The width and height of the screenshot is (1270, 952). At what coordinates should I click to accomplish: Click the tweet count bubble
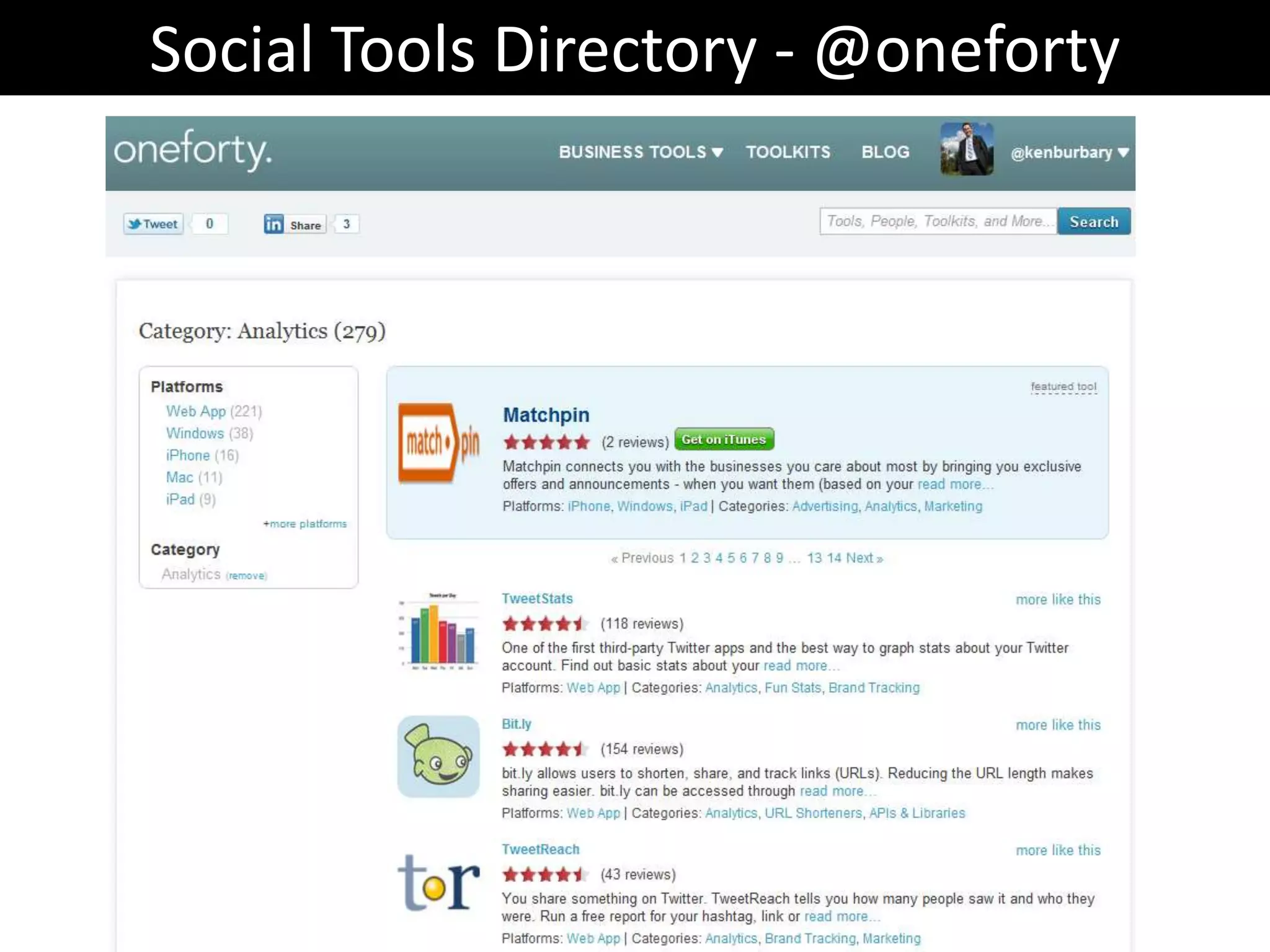tap(210, 224)
